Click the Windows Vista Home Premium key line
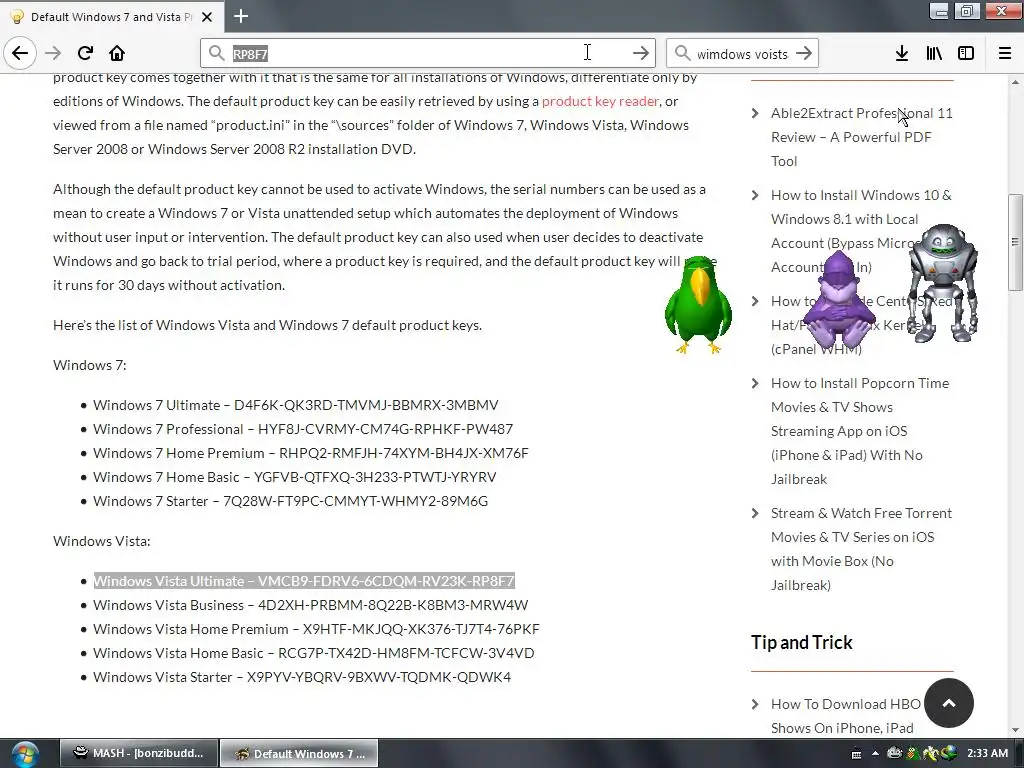The height and width of the screenshot is (768, 1024). pos(316,629)
